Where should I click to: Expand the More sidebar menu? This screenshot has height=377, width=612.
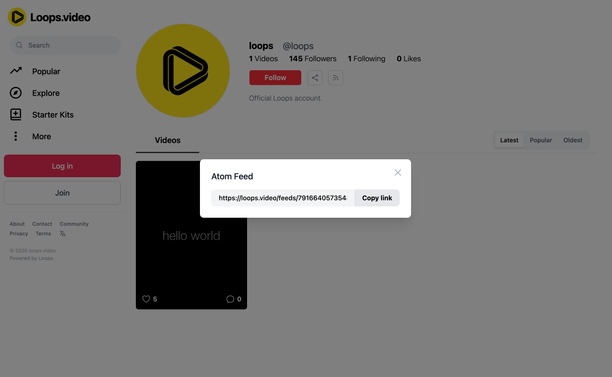[x=41, y=136]
